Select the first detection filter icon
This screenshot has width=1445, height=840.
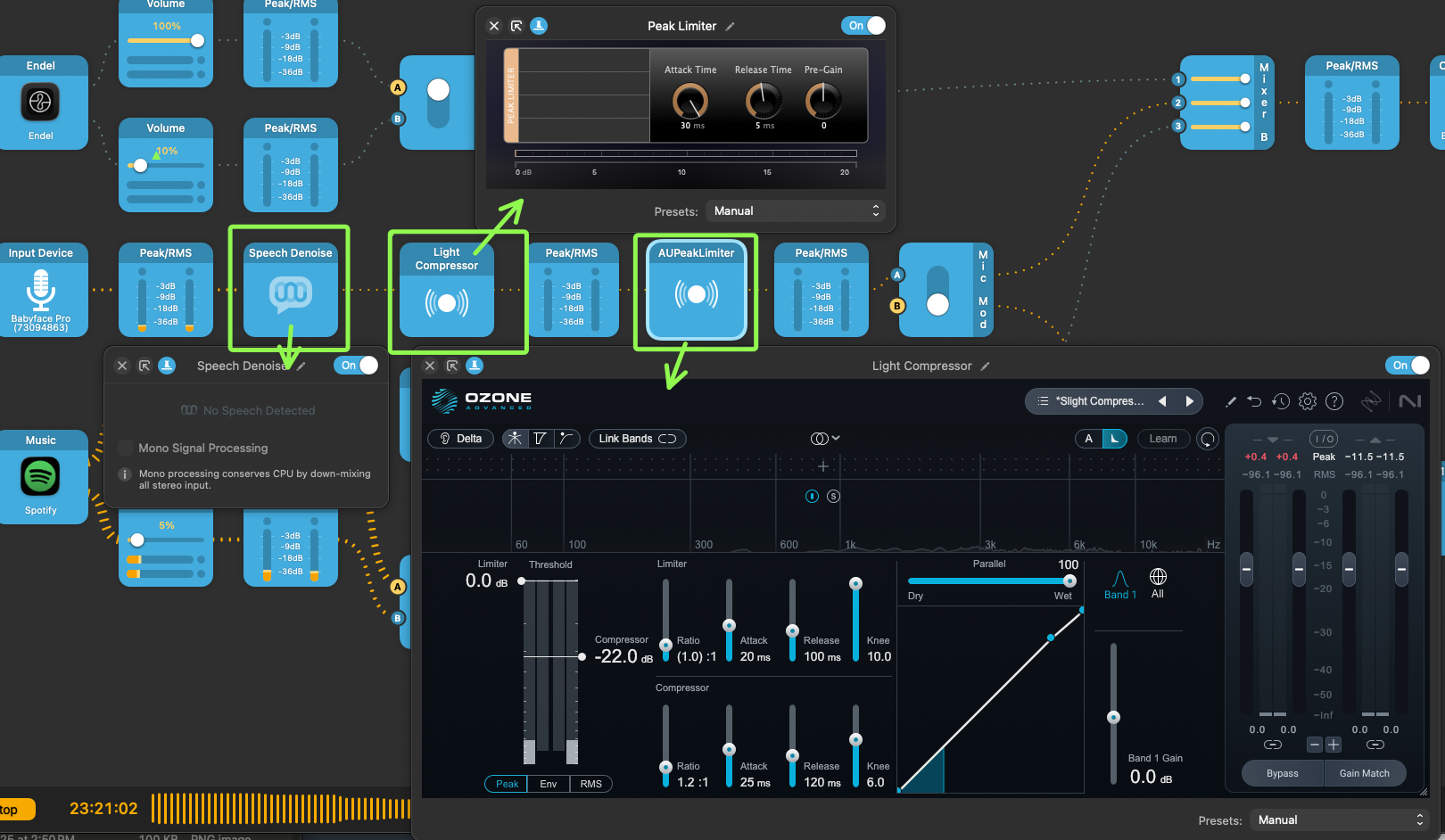pos(515,439)
